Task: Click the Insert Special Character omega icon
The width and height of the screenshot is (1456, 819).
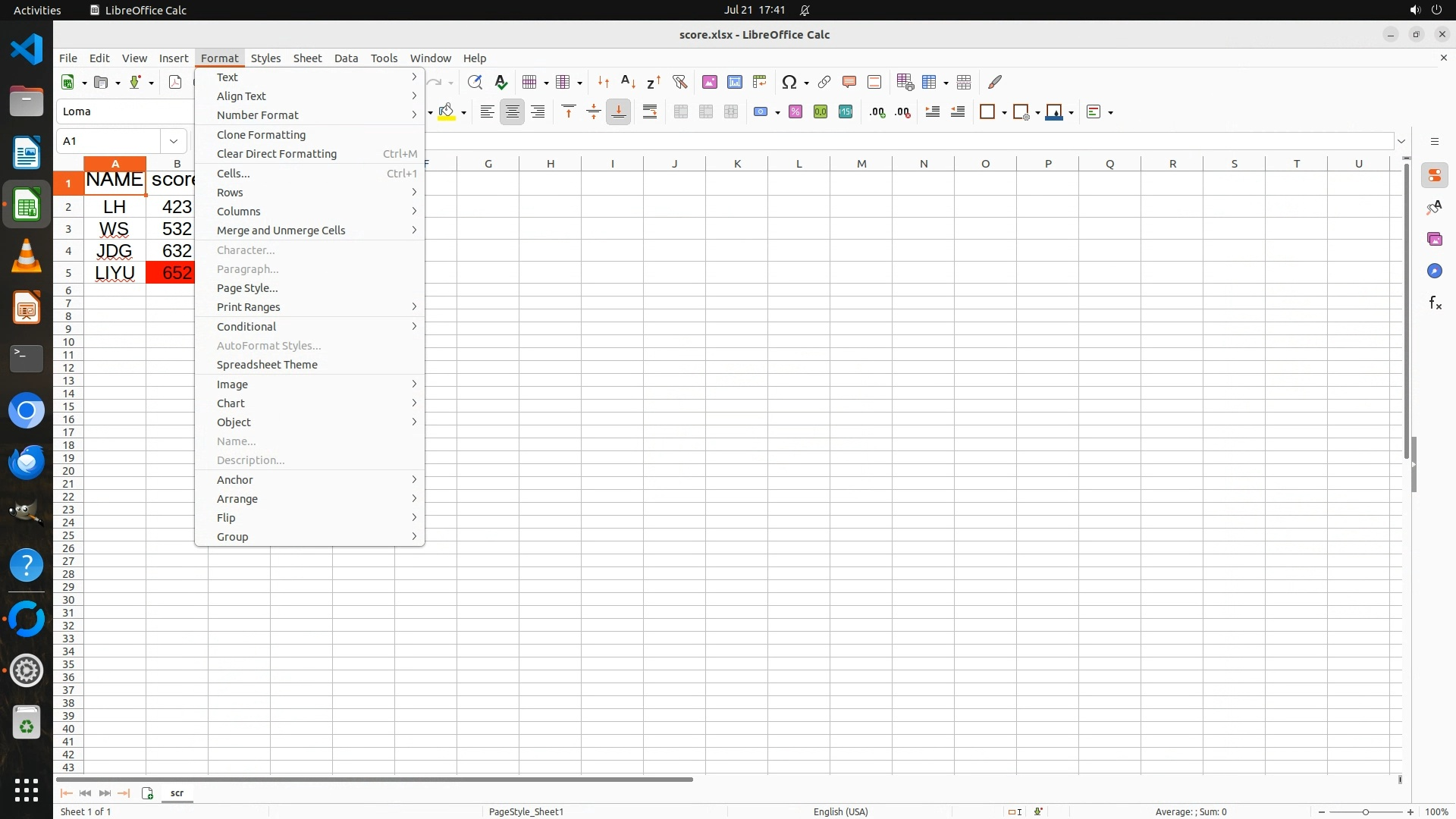Action: point(789,82)
